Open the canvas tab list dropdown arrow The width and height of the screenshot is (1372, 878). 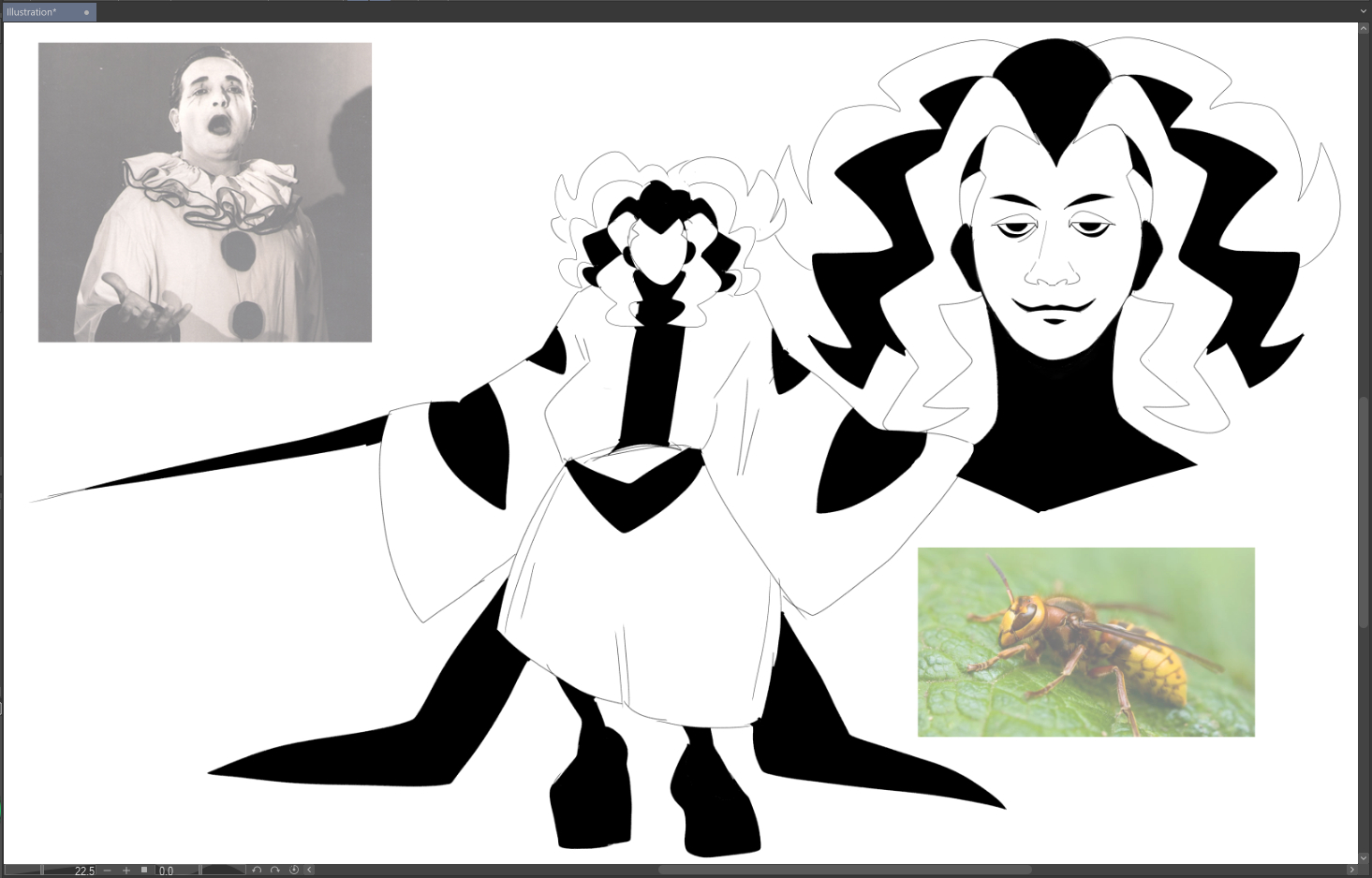coord(1364,12)
